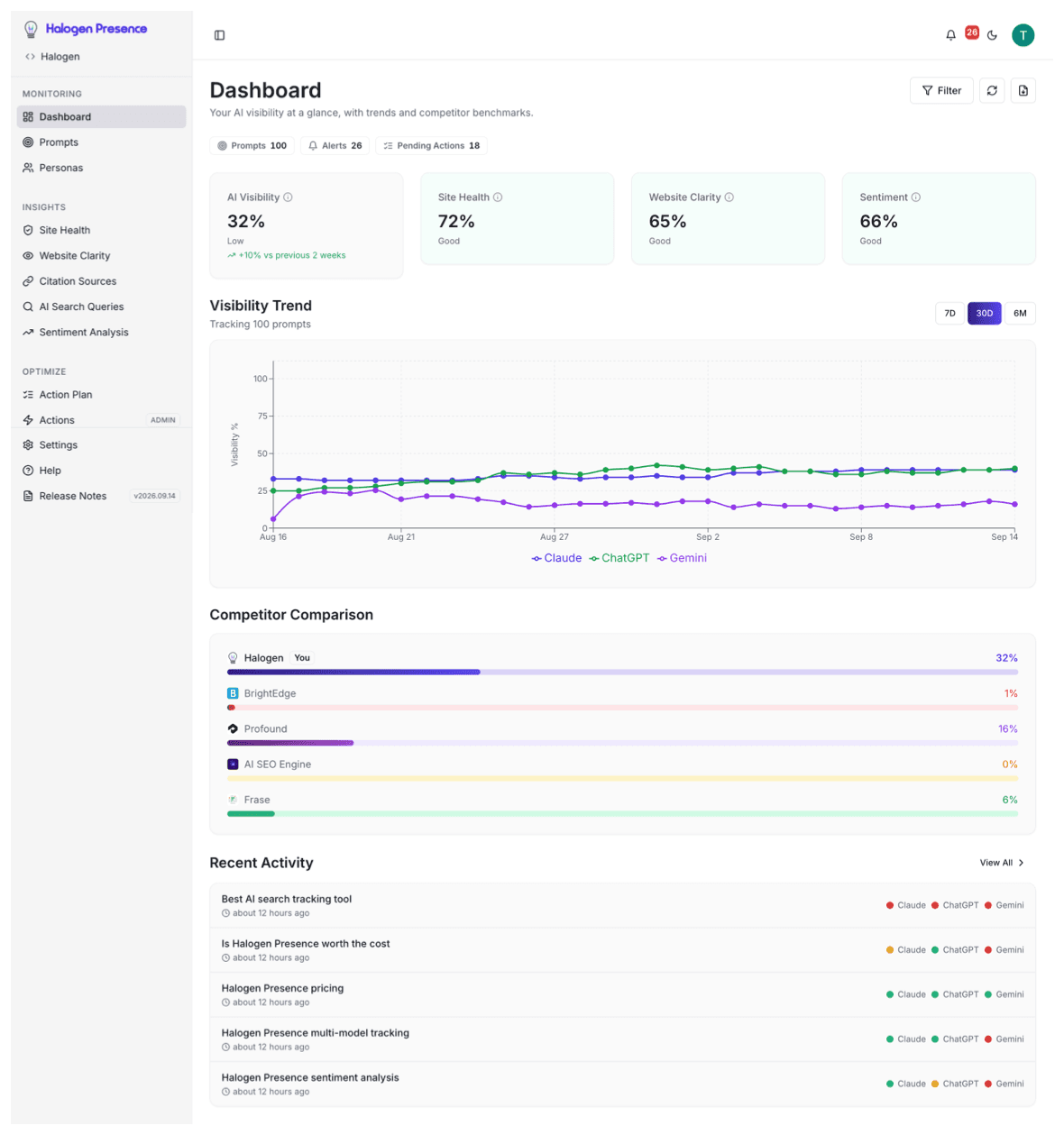Open Settings in sidebar
Screen dimensions: 1064x1135
pos(101,445)
